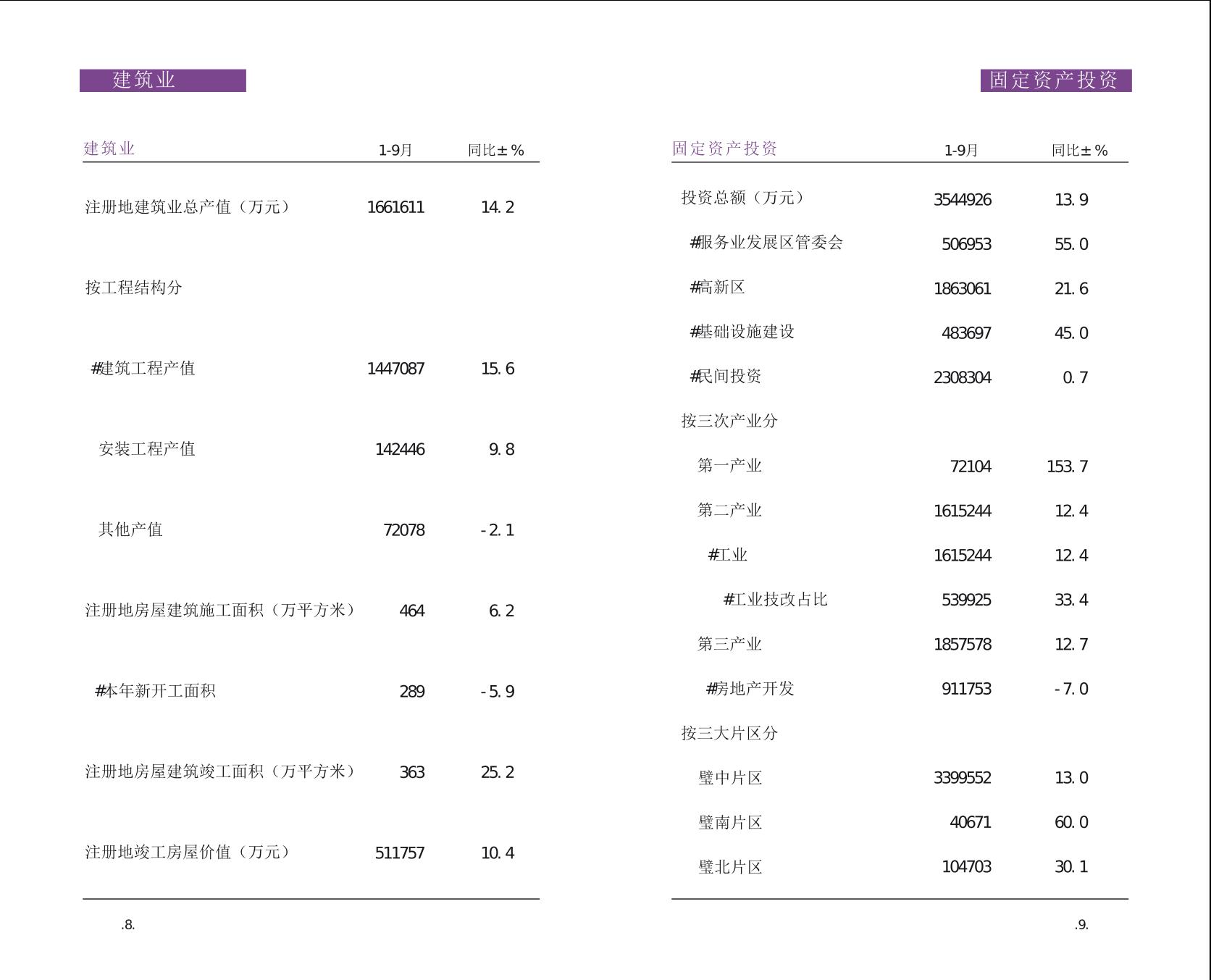Select value 1863061

tap(963, 289)
